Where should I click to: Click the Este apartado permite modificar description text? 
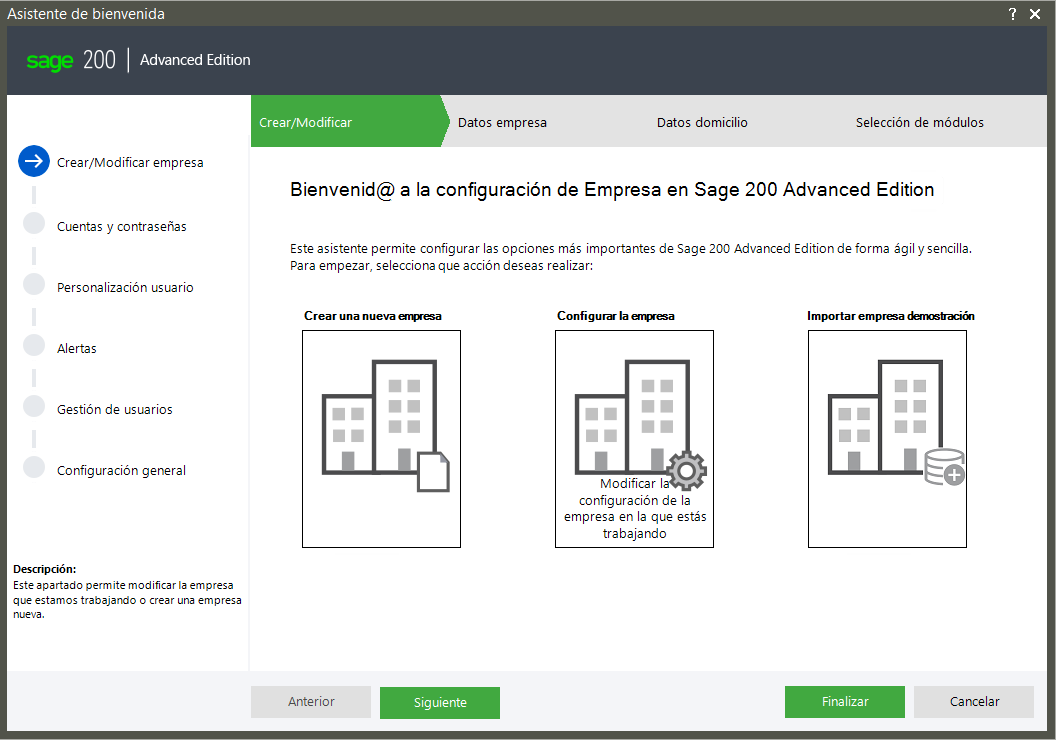[127, 599]
